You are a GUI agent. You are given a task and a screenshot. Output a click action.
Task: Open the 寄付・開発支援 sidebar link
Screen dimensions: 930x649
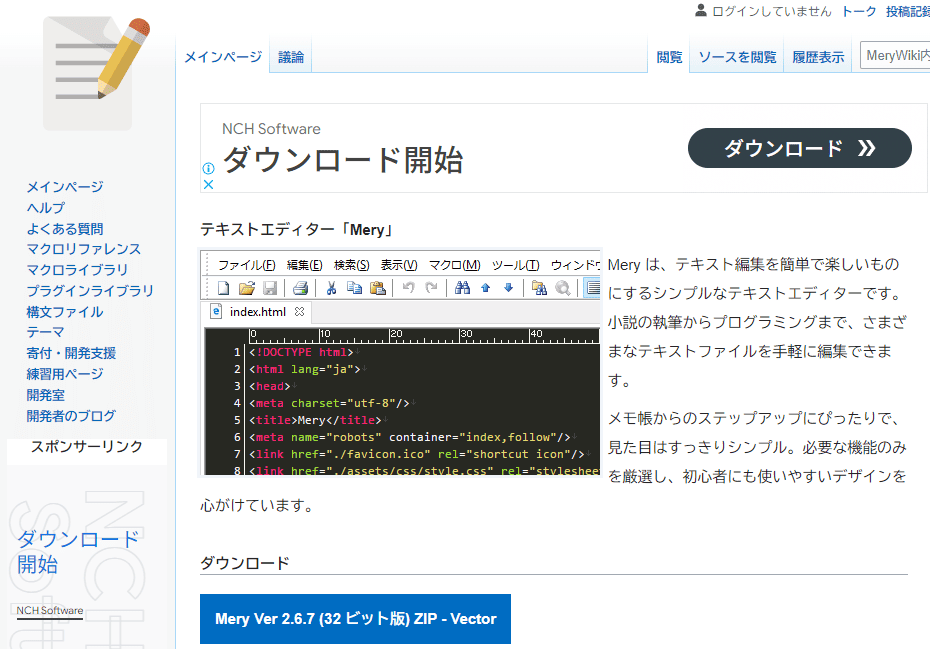71,353
